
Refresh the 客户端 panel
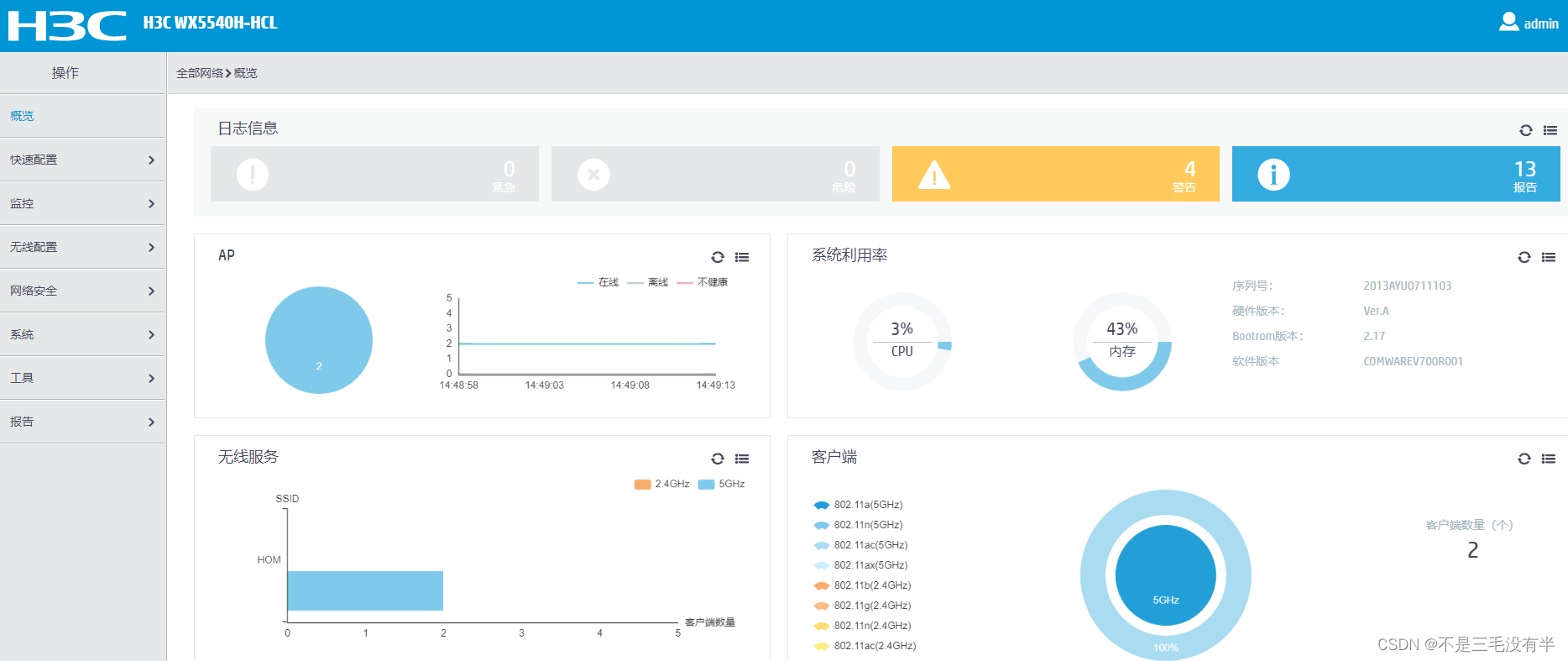[1524, 459]
